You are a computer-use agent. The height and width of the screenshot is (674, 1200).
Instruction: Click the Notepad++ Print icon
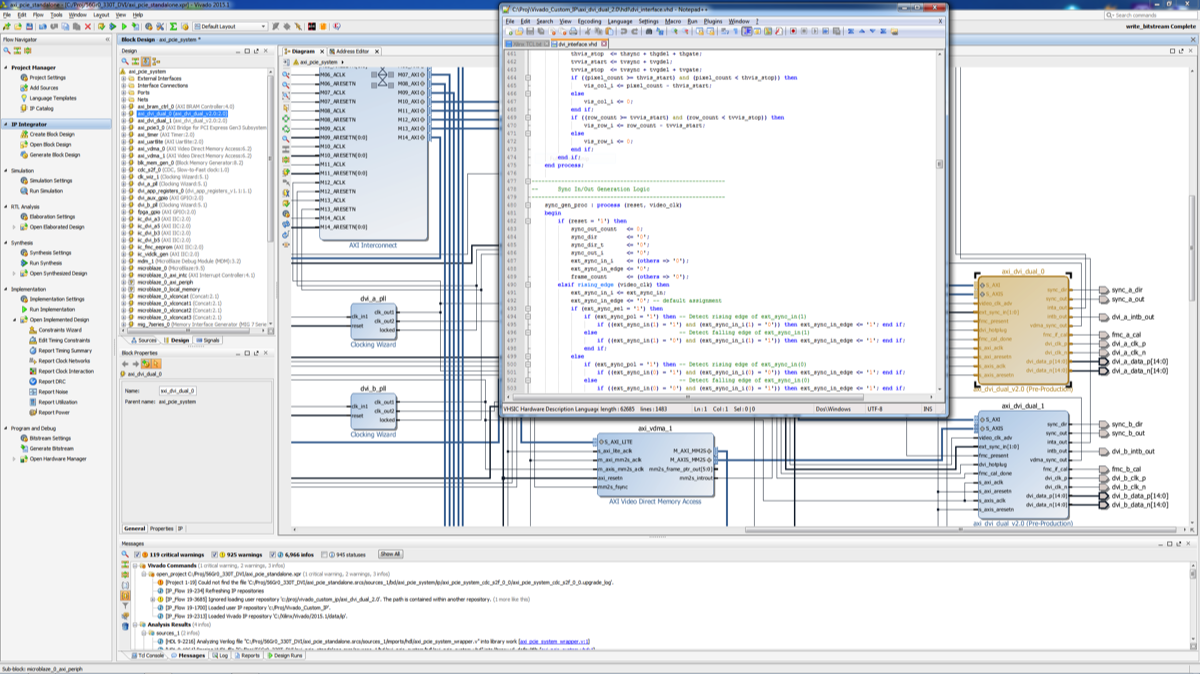pyautogui.click(x=573, y=31)
